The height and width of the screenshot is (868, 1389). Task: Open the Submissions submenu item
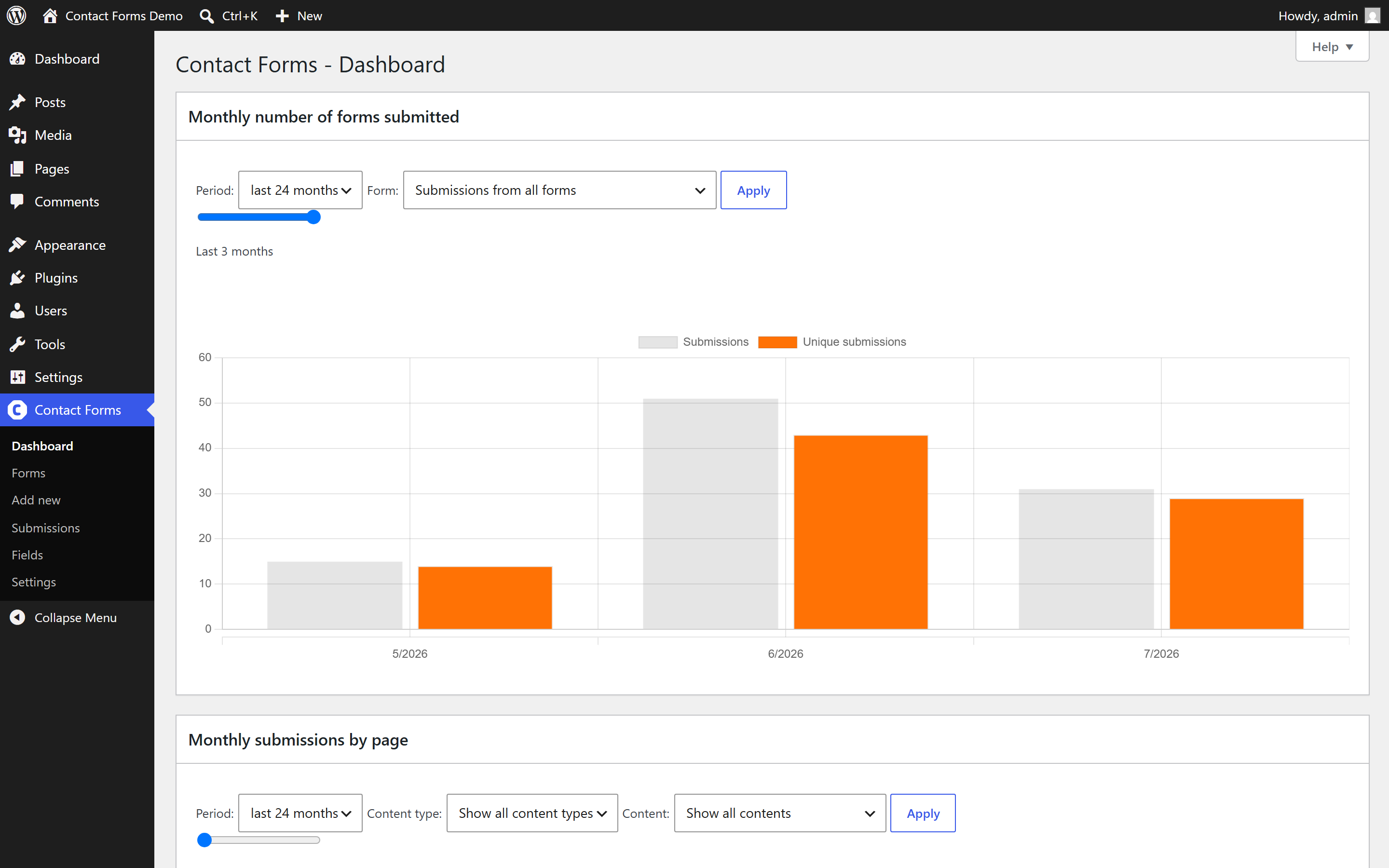[x=45, y=528]
